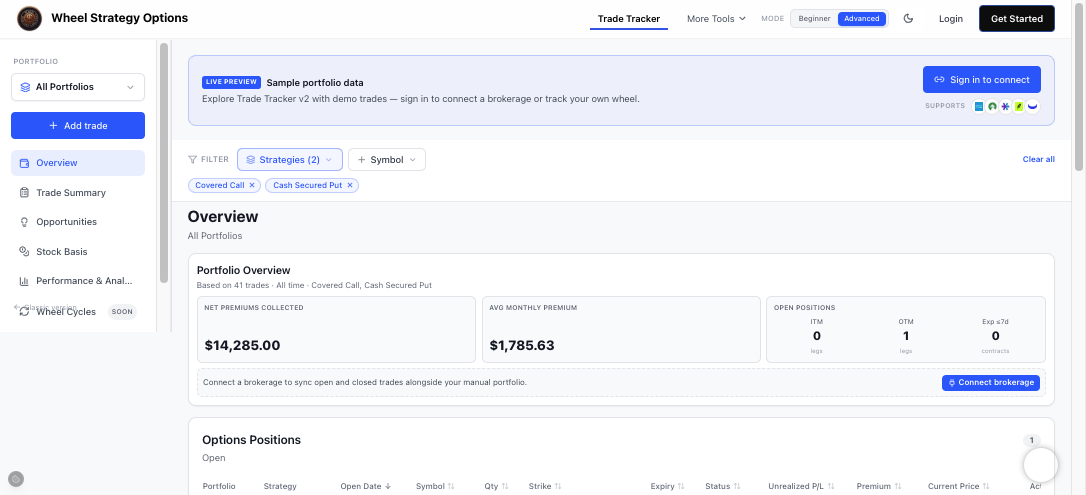1086x495 pixels.
Task: Click the Performance & Analytics chart icon
Action: (24, 281)
